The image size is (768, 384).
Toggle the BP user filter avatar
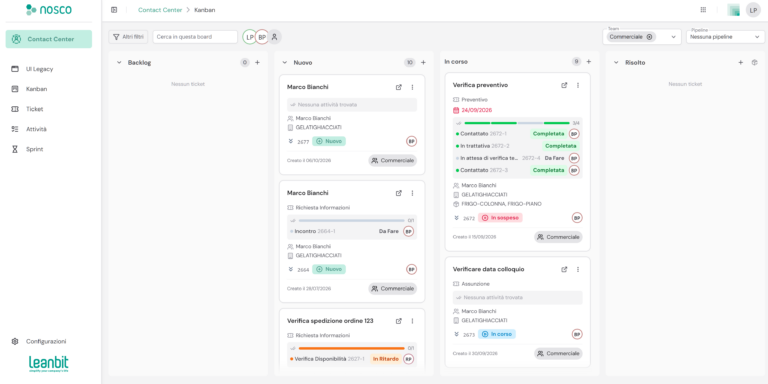pyautogui.click(x=262, y=37)
